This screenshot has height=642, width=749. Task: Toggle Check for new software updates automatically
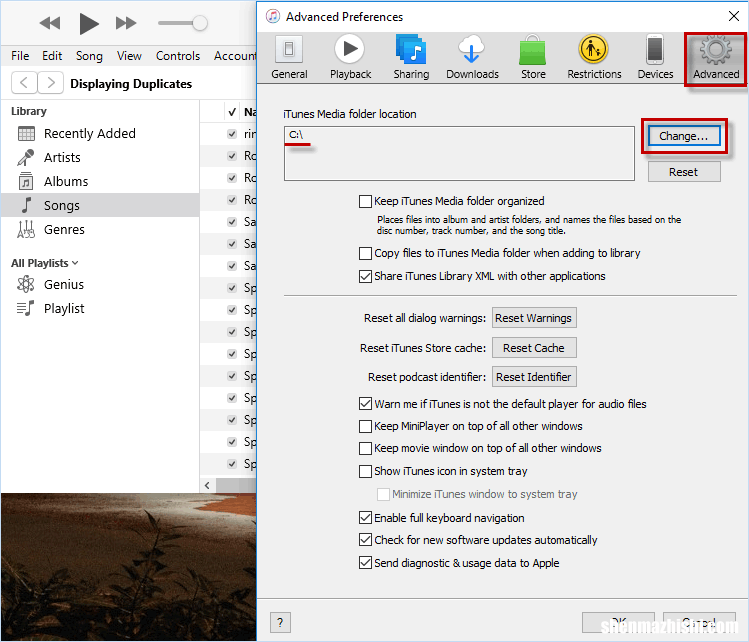pyautogui.click(x=365, y=540)
